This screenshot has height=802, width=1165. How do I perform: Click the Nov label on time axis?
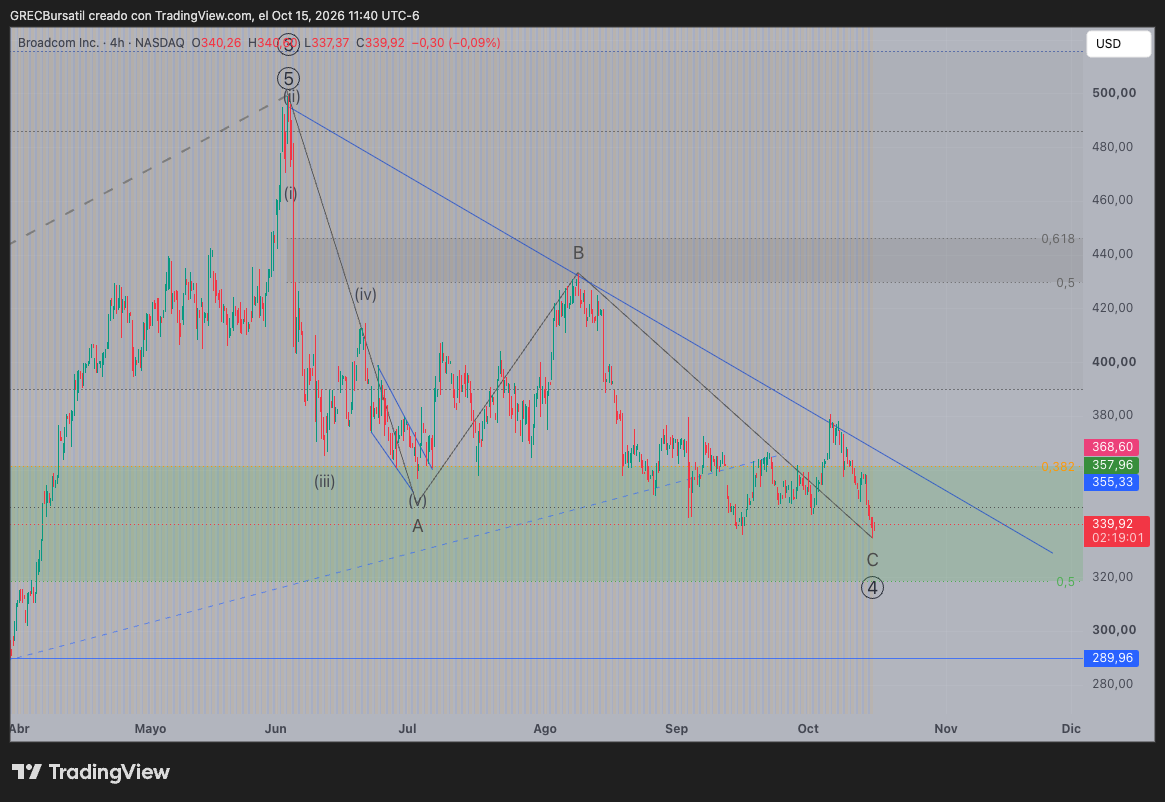point(946,728)
